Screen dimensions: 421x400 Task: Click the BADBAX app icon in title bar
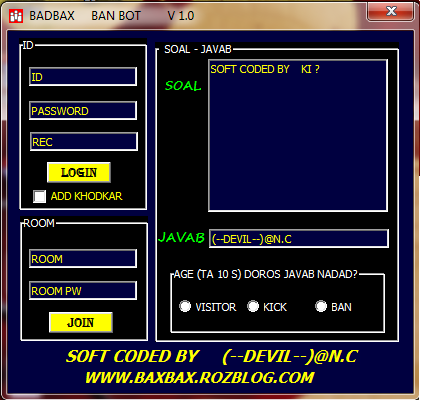[x=16, y=16]
